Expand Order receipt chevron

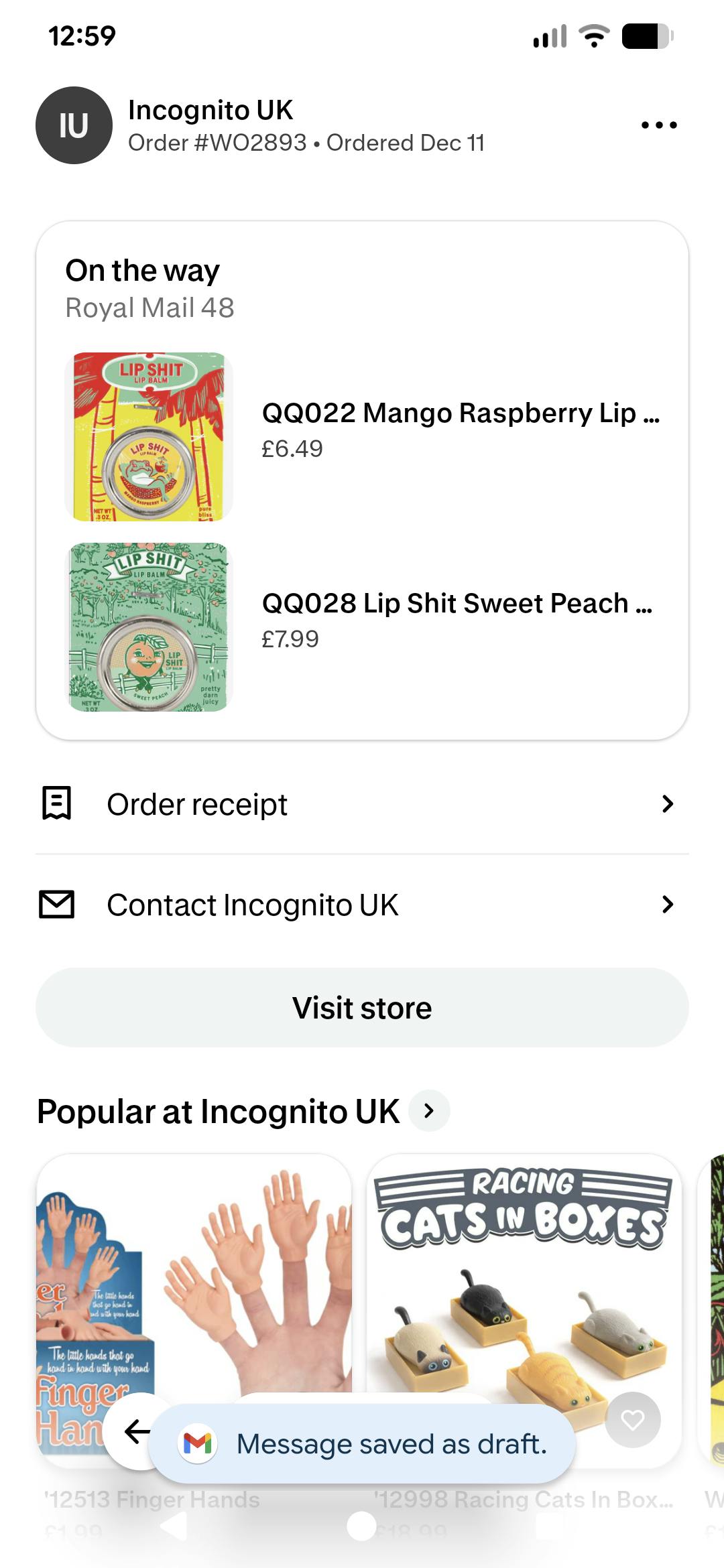point(667,803)
